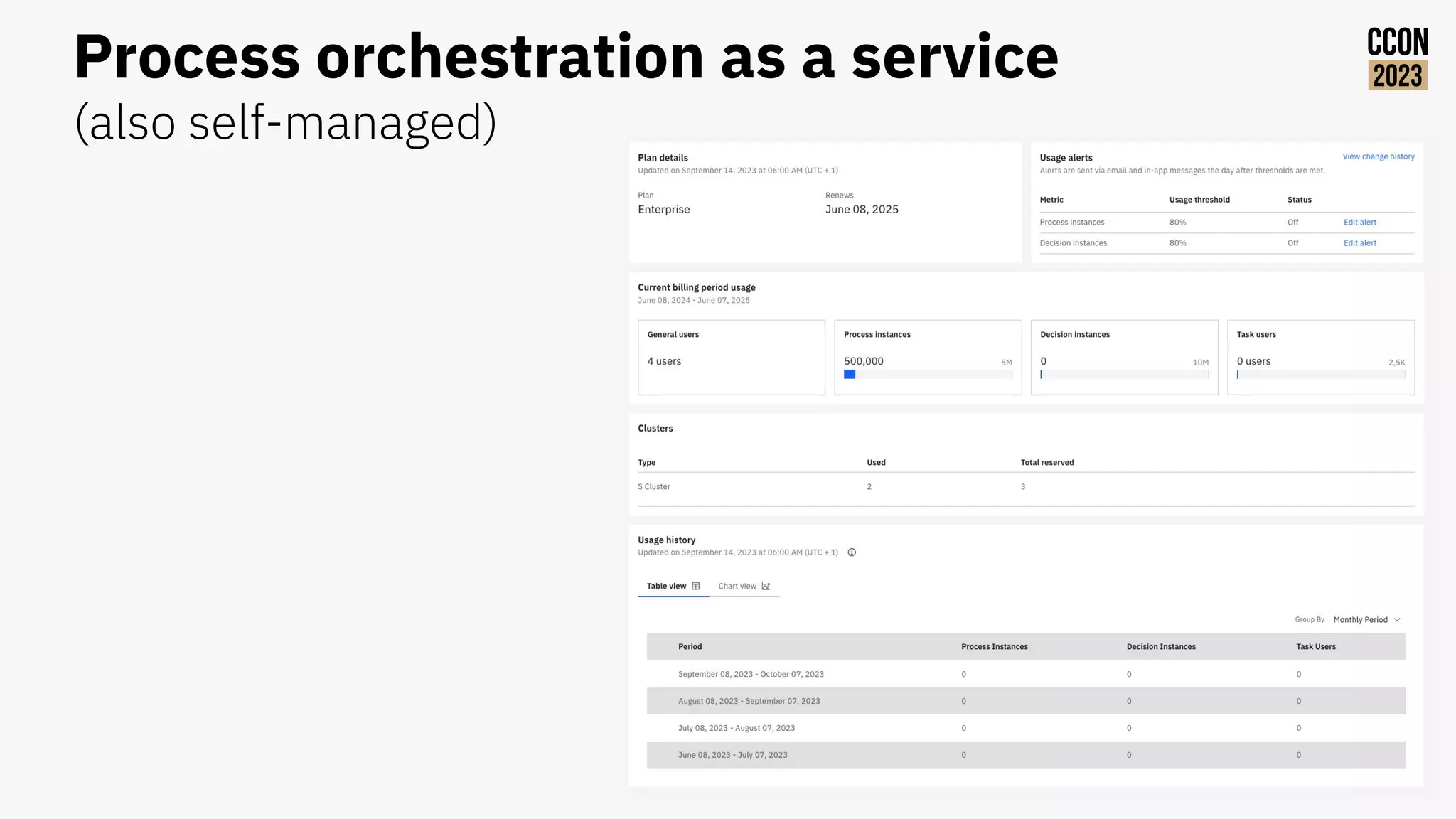Select row August 08, 2023 - September 07, 2023
This screenshot has width=1456, height=819.
point(1026,701)
